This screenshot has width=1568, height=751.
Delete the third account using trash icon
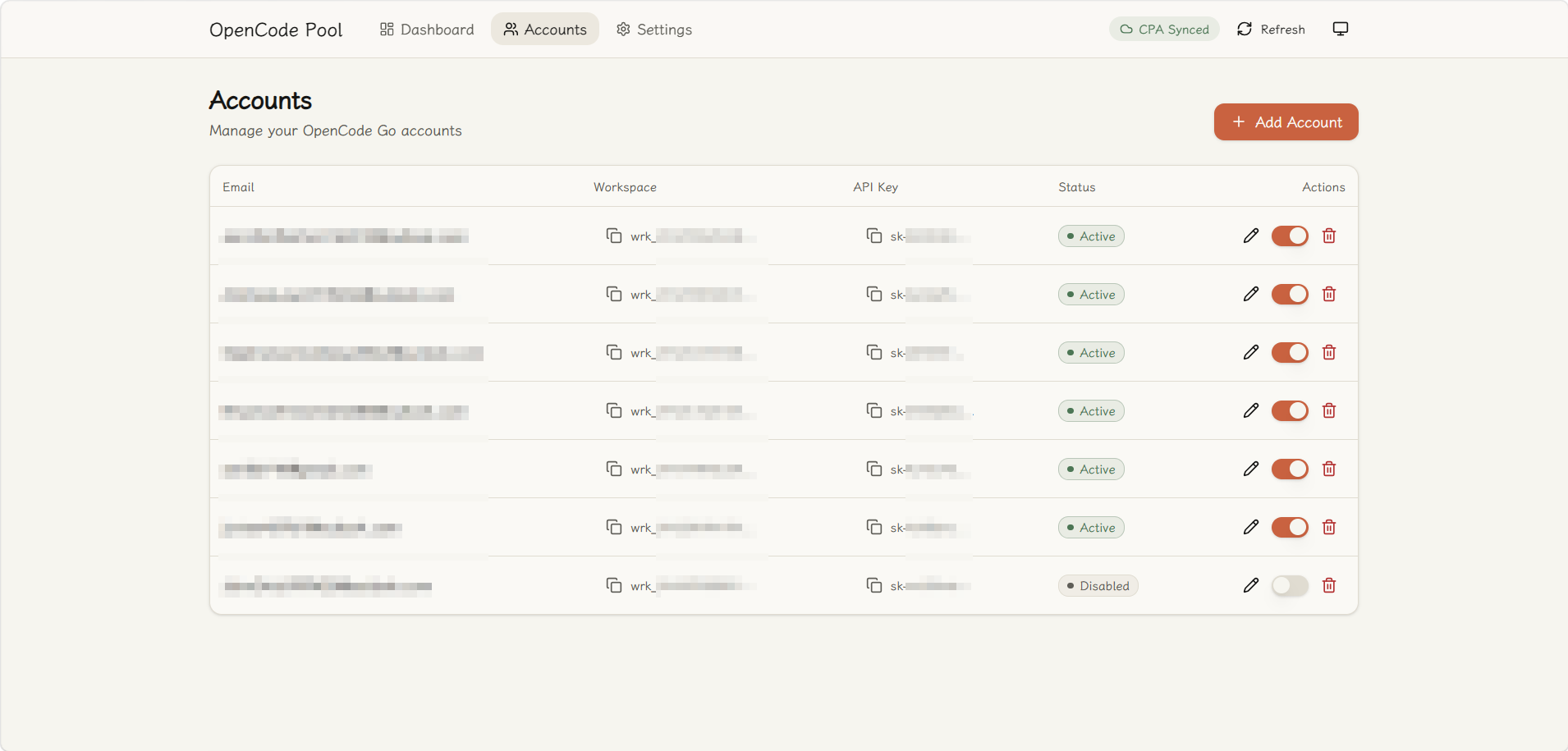click(x=1329, y=352)
